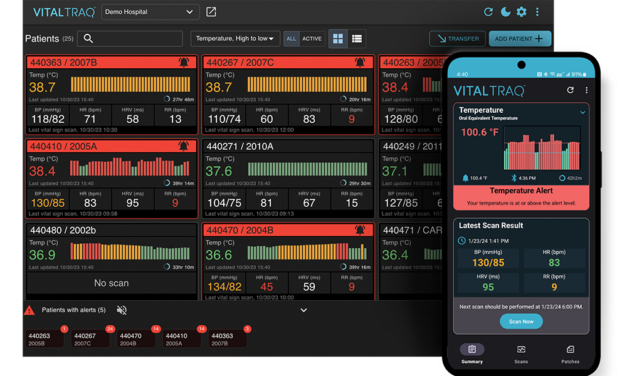Select the BP 134/82 reading on patient 440470
The image size is (627, 376).
coord(224,287)
